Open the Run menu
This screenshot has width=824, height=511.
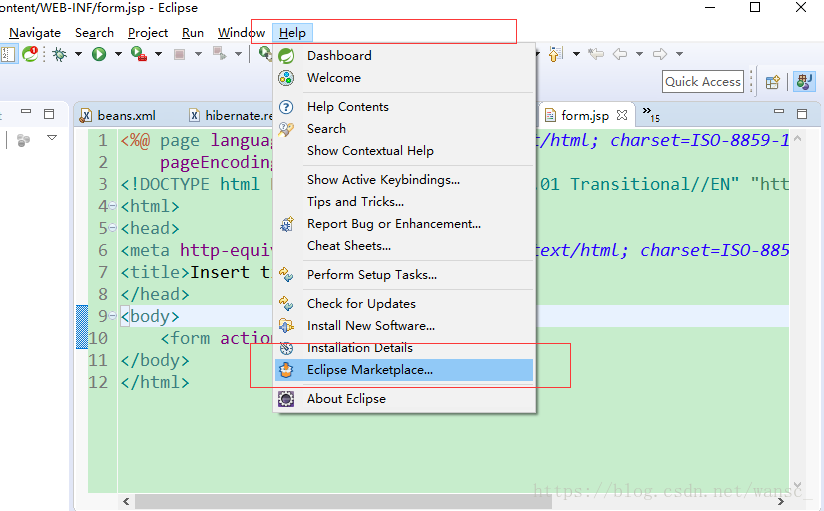point(193,33)
